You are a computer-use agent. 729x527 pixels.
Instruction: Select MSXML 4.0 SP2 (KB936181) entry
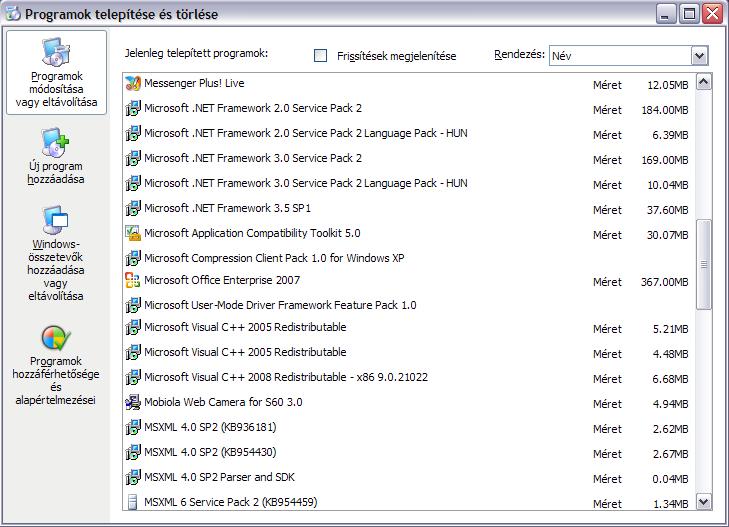coord(409,428)
